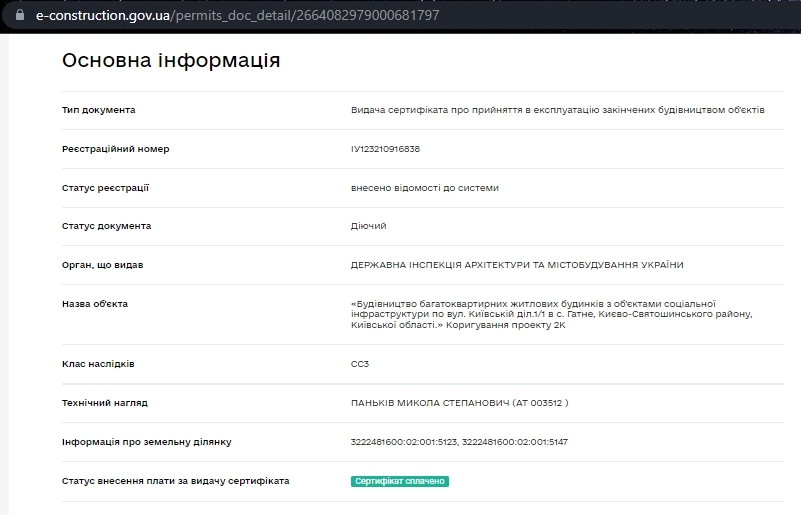This screenshot has height=515, width=801.
Task: Click cadastral number 3222481600:02:001:5147
Action: [x=515, y=442]
